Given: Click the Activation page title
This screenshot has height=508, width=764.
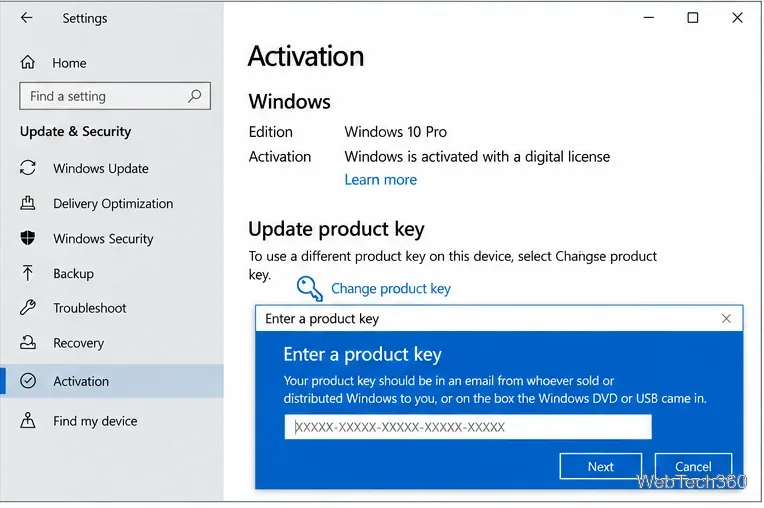Looking at the screenshot, I should click(306, 56).
